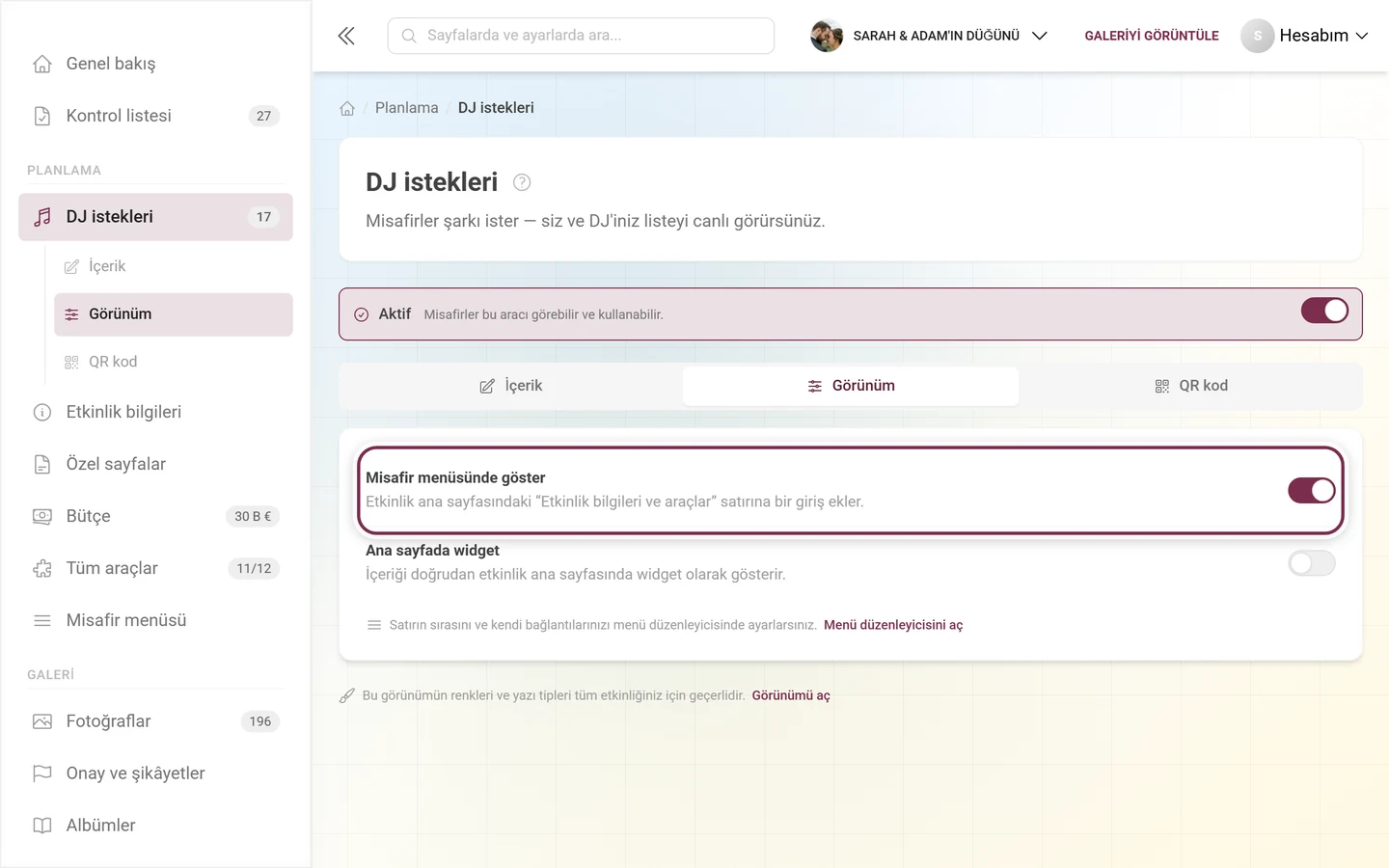
Task: Open the help icon beside DJ istekleri title
Action: pyautogui.click(x=522, y=182)
